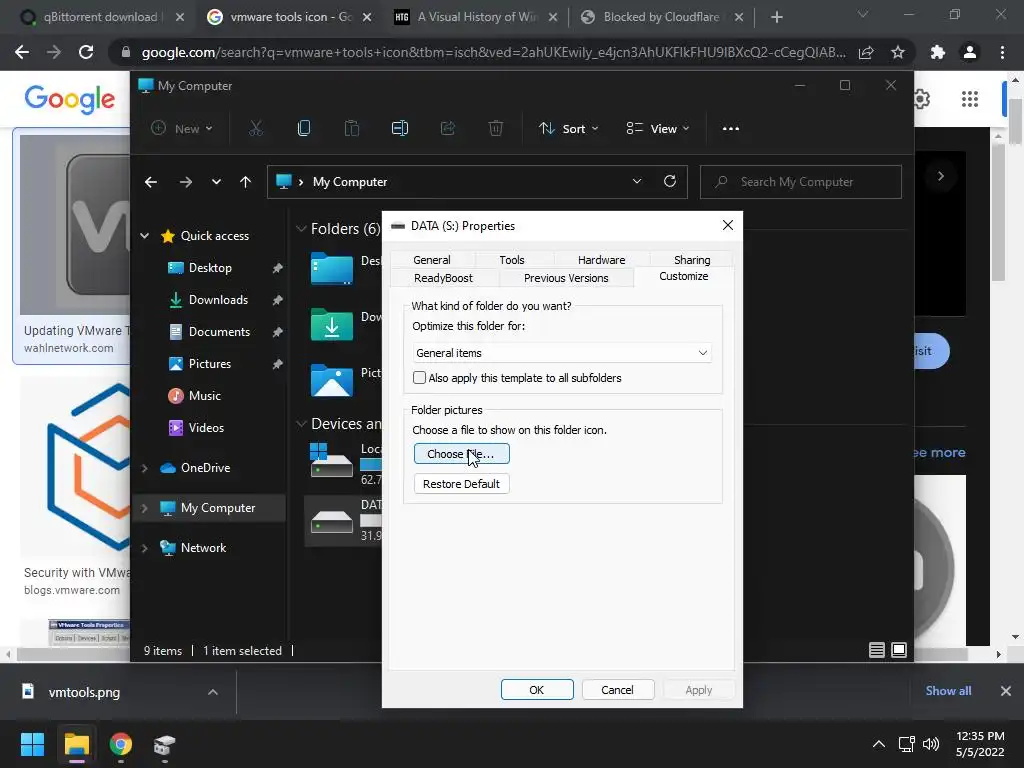Click the Delete trash icon in Explorer toolbar
The height and width of the screenshot is (768, 1024).
(496, 129)
